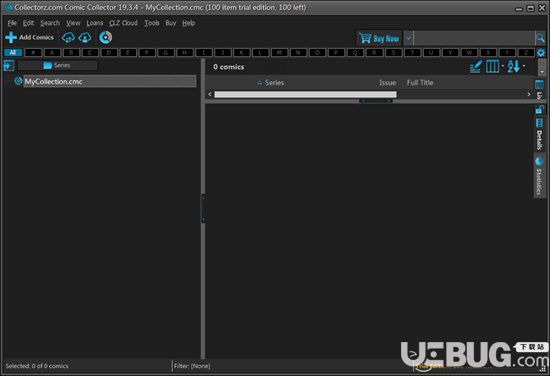Viewport: 550px width, 376px height.
Task: Click the Series folder button
Action: tap(58, 66)
